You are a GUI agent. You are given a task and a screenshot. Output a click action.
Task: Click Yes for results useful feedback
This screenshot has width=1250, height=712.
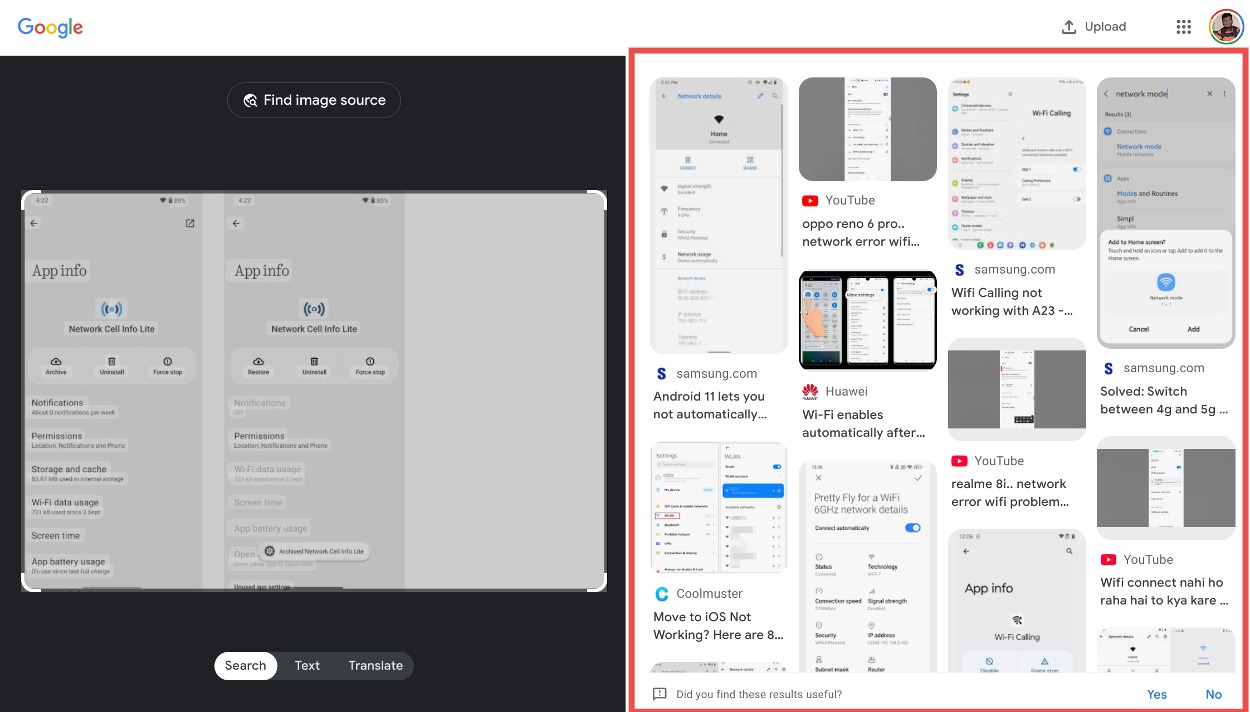click(x=1157, y=694)
